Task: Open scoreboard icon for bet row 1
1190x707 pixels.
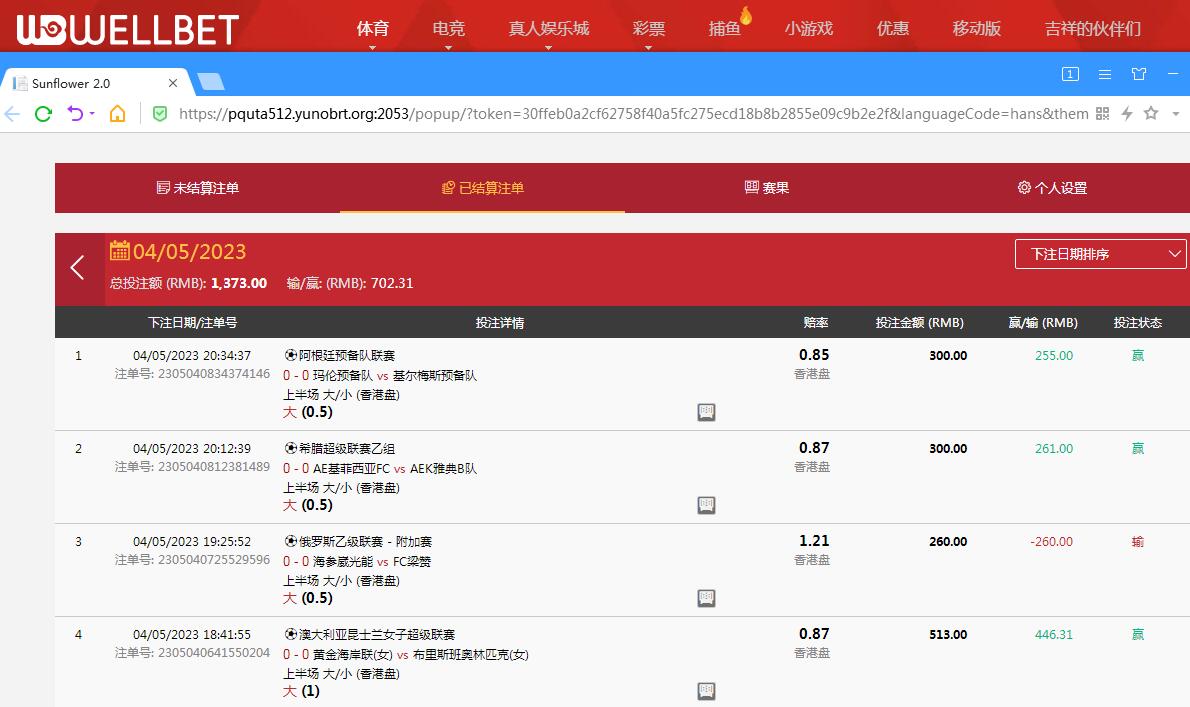Action: (x=706, y=412)
